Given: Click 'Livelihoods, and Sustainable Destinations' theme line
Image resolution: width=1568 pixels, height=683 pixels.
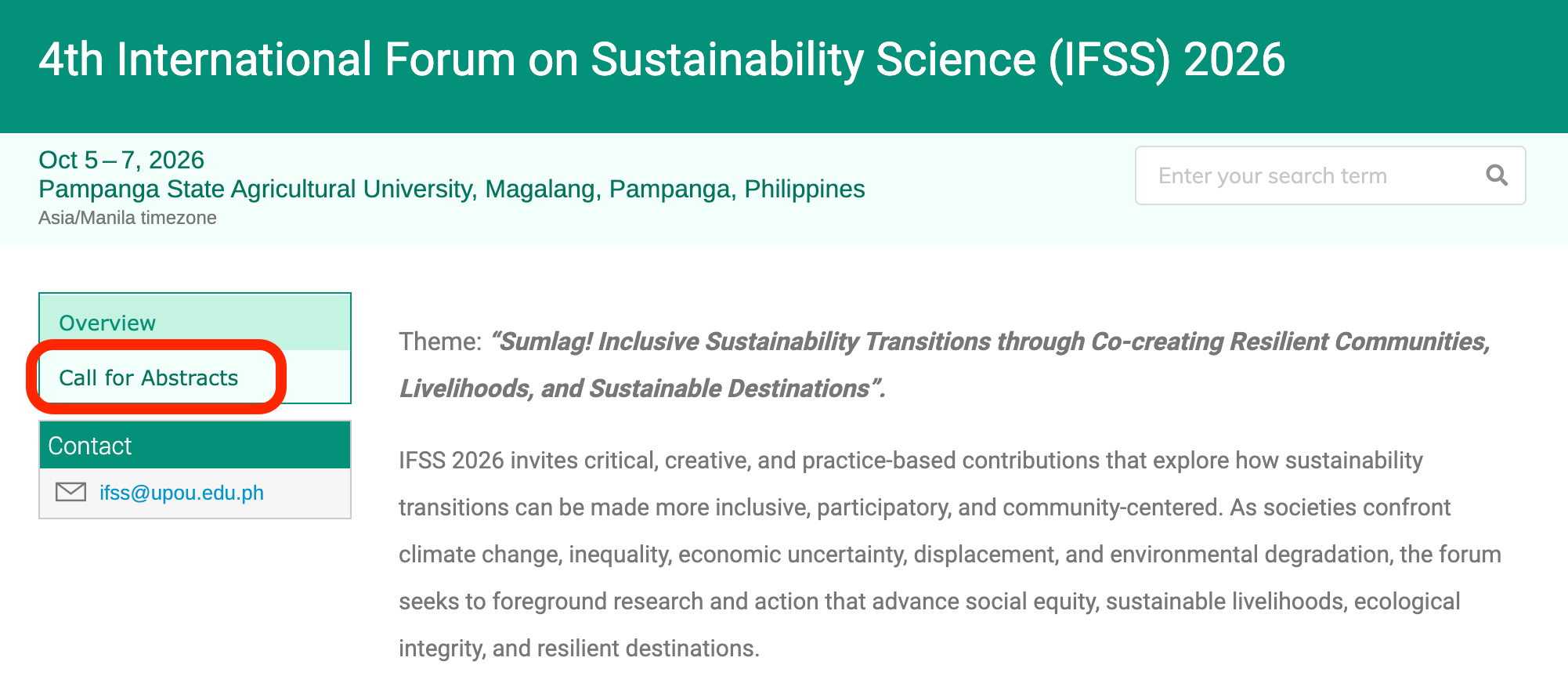Looking at the screenshot, I should coord(642,388).
